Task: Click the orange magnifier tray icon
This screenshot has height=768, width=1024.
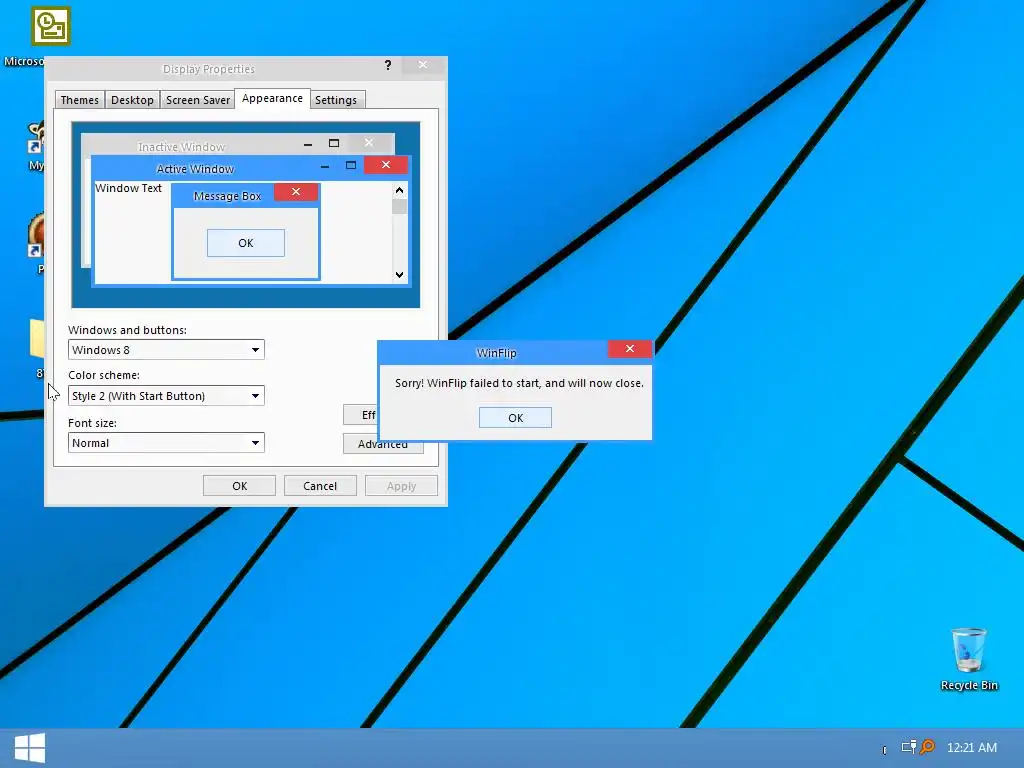Action: coord(927,746)
